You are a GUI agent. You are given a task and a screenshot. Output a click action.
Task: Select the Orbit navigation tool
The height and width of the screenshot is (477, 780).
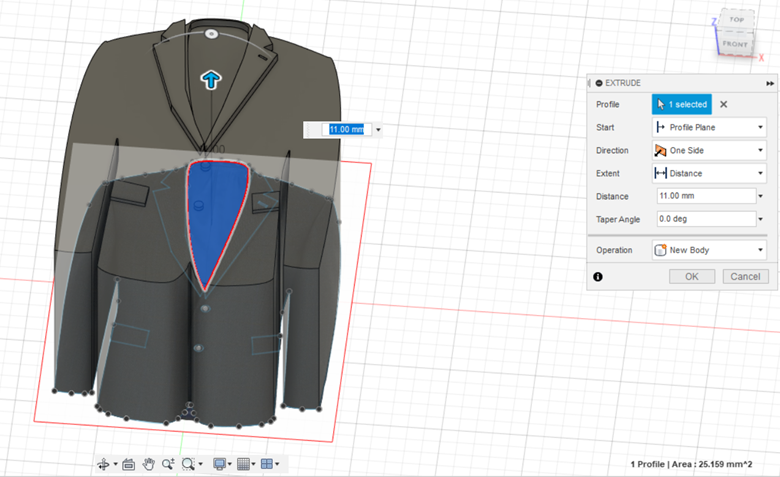[x=103, y=464]
